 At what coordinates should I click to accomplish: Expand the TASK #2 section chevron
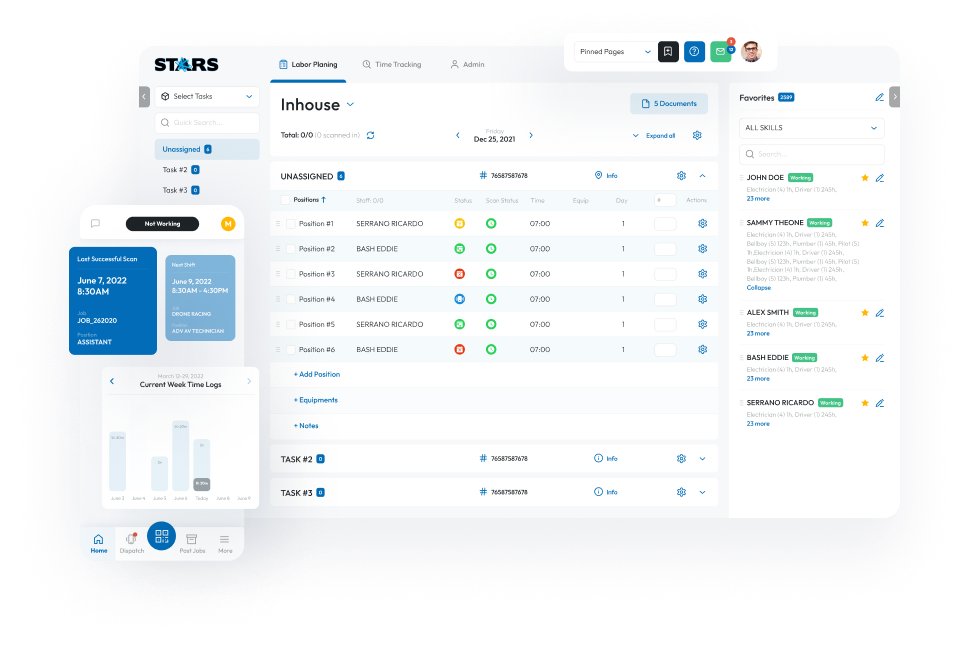click(702, 458)
